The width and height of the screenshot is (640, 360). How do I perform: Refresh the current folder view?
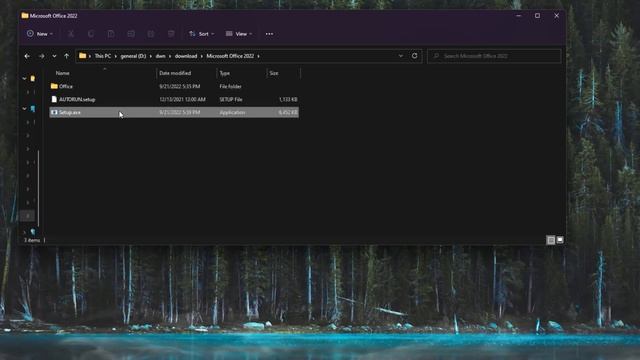click(414, 56)
